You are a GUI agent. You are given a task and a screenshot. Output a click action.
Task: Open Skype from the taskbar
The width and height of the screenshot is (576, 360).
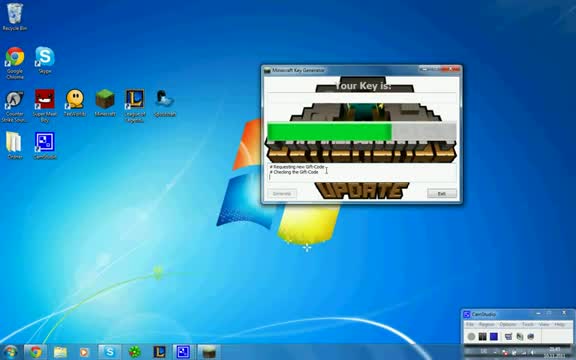click(109, 352)
